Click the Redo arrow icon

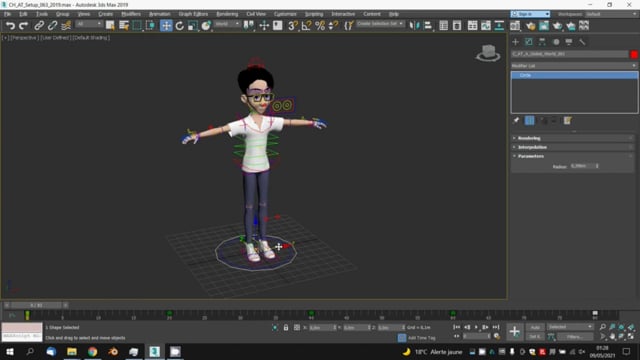point(23,26)
